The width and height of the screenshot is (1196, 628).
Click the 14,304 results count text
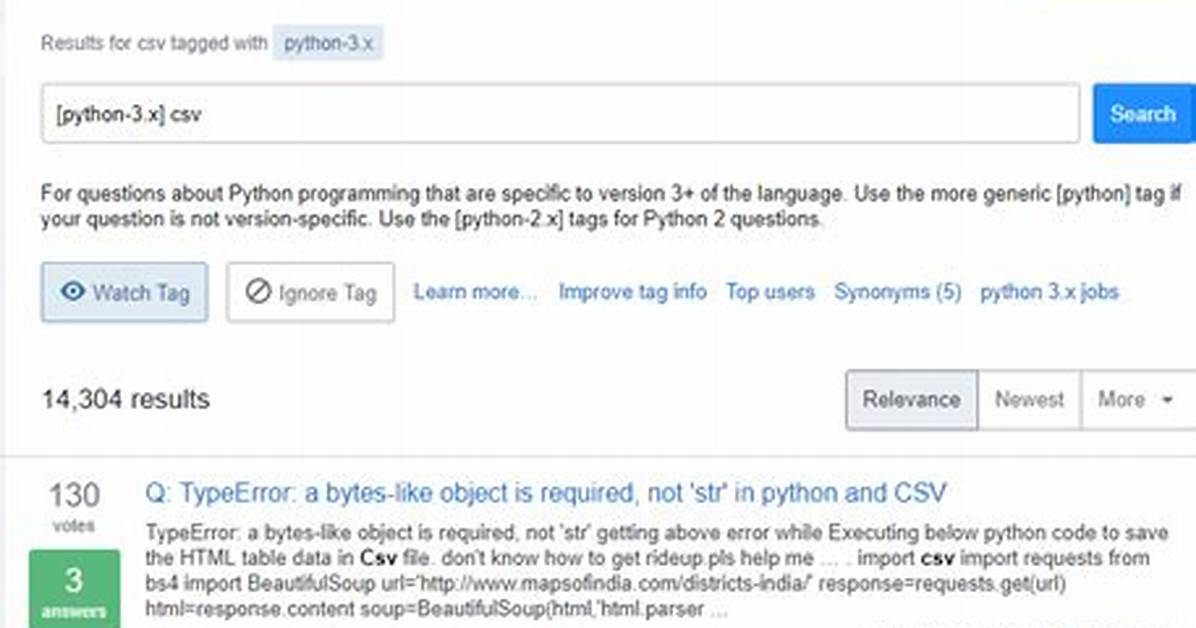pyautogui.click(x=126, y=399)
